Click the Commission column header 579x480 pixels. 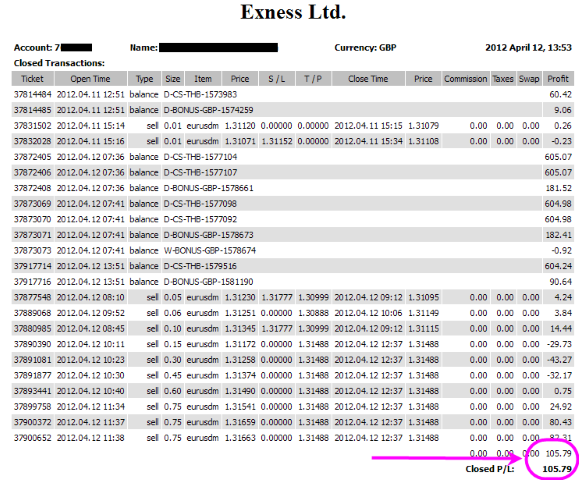466,79
